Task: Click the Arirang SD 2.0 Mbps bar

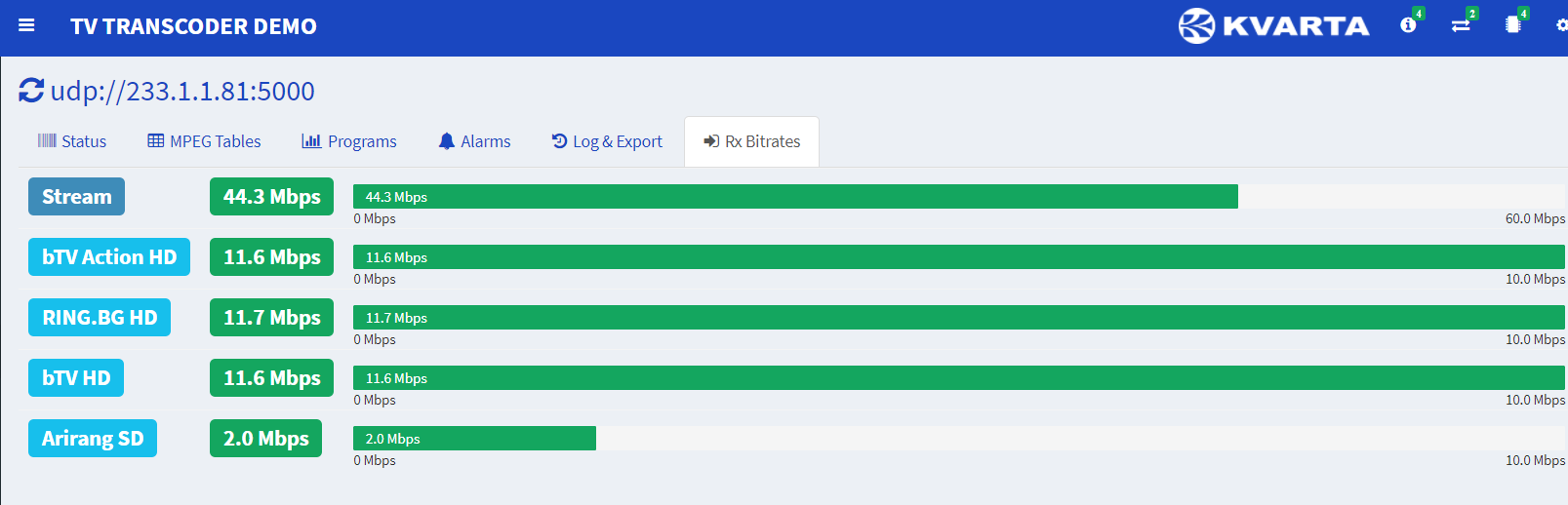Action: (x=474, y=439)
